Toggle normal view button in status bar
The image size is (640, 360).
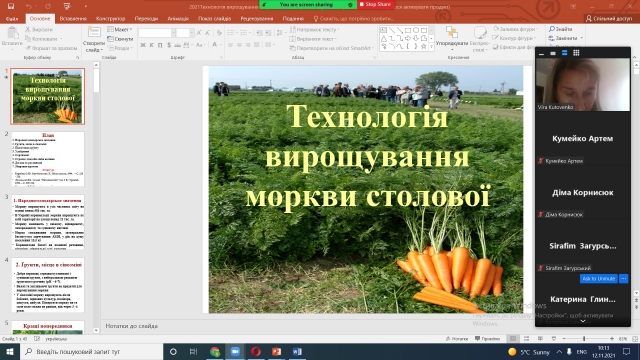pos(513,339)
